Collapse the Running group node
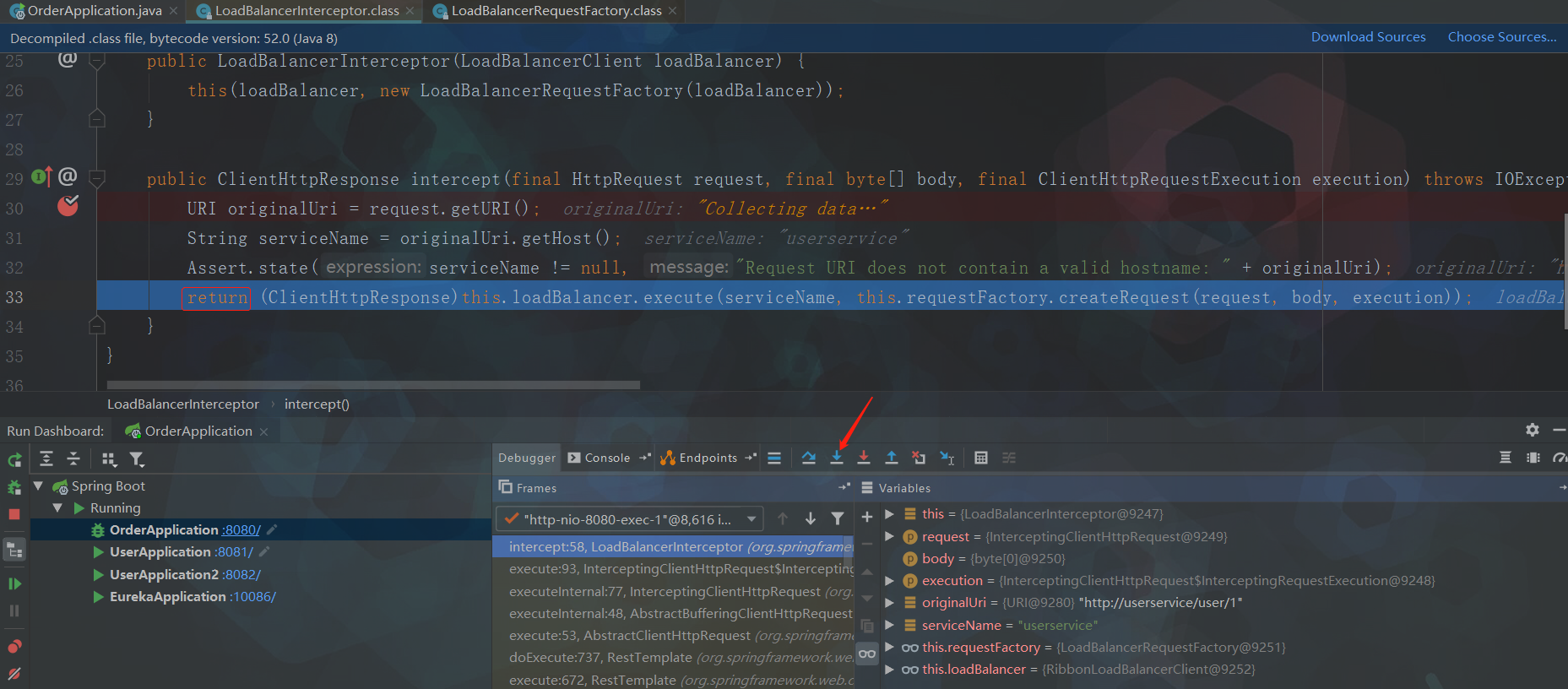 (x=57, y=507)
